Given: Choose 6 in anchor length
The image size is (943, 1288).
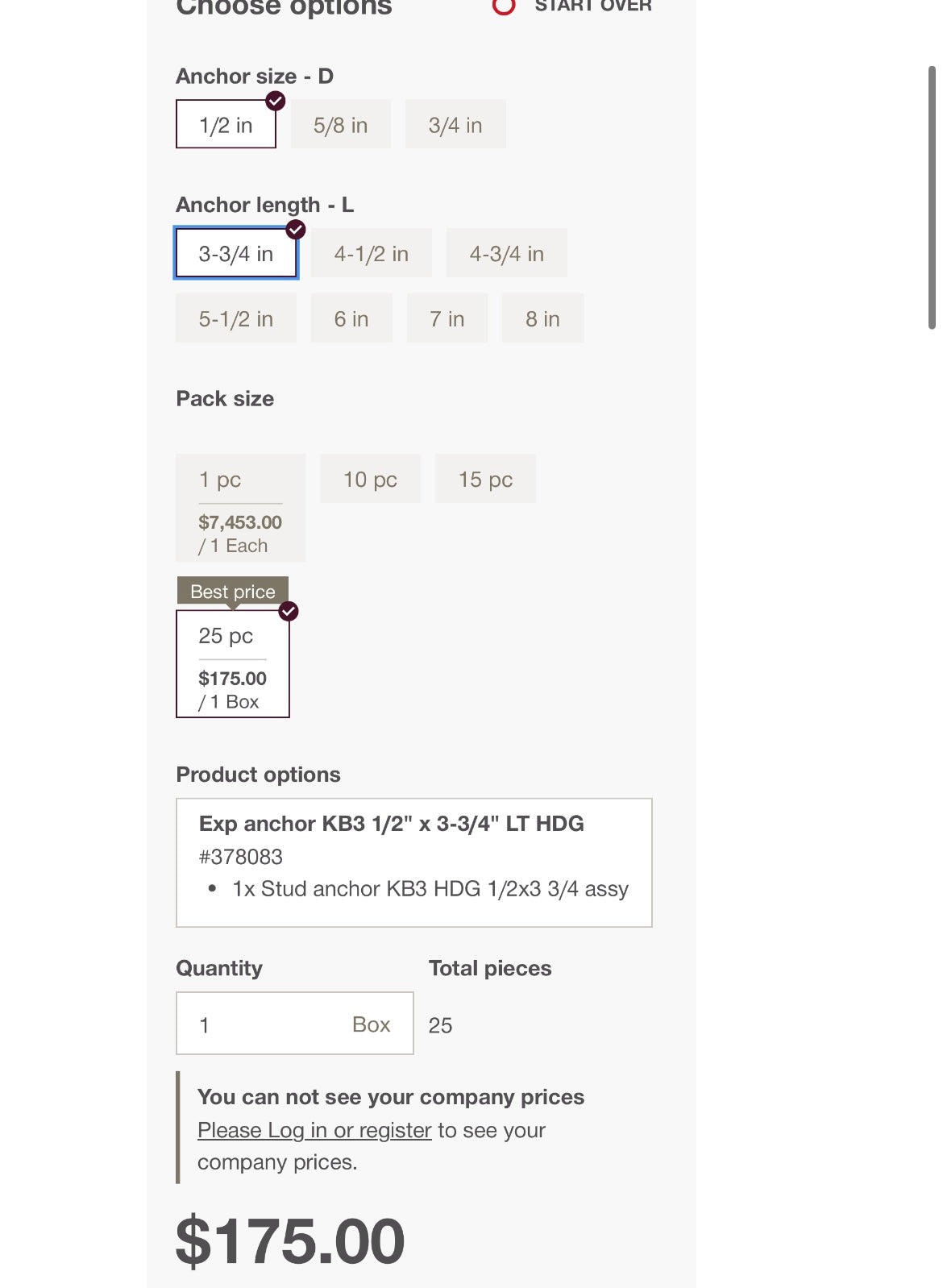Looking at the screenshot, I should [351, 319].
